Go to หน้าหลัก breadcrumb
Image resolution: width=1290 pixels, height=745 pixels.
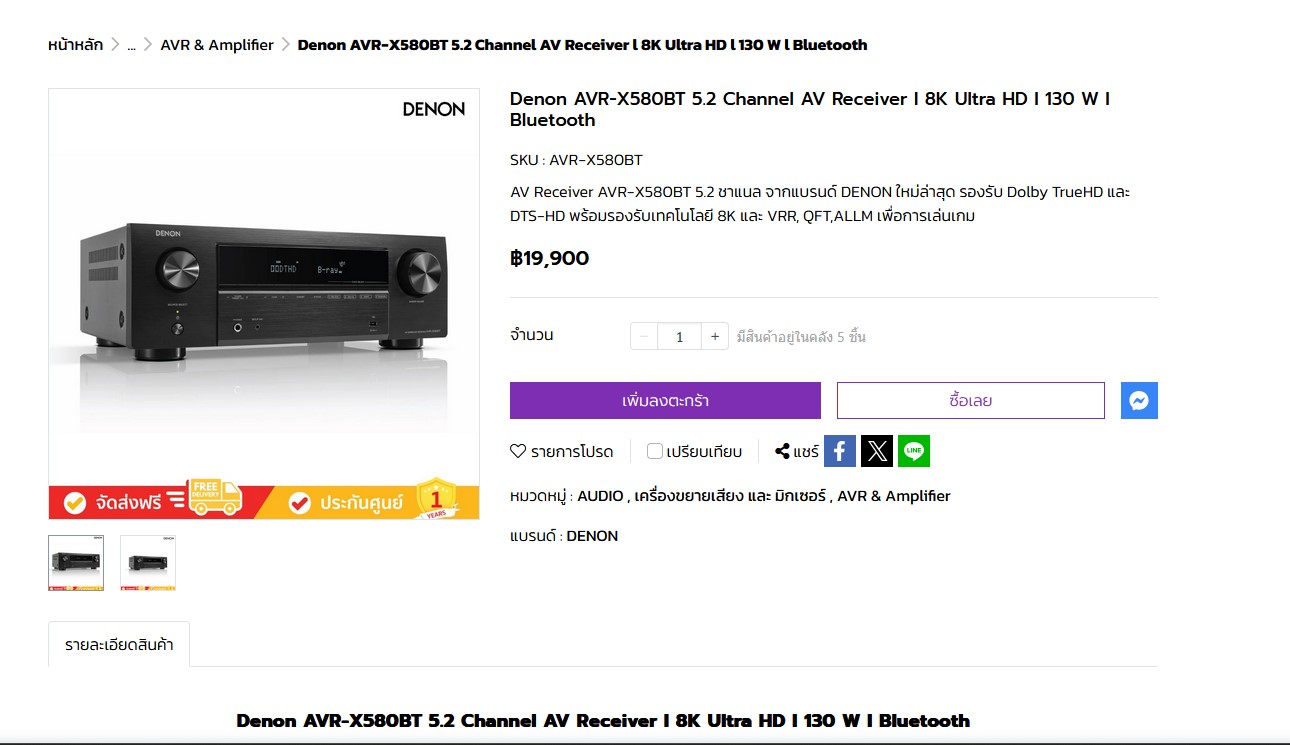76,45
